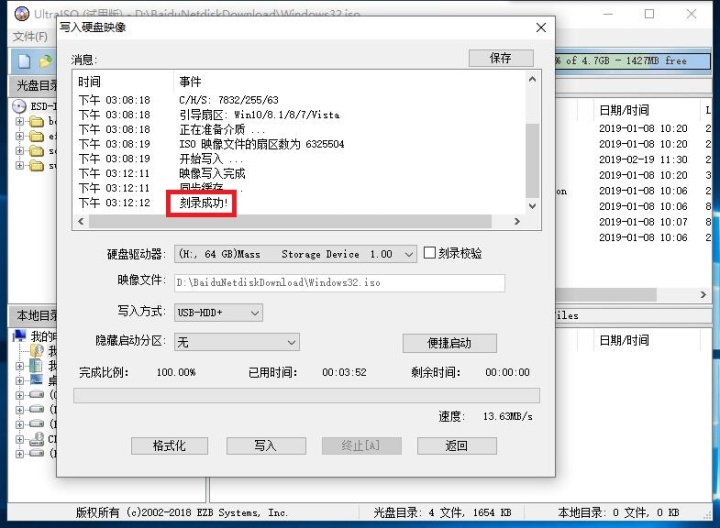Expand the CD drive node in local tree

click(20, 439)
